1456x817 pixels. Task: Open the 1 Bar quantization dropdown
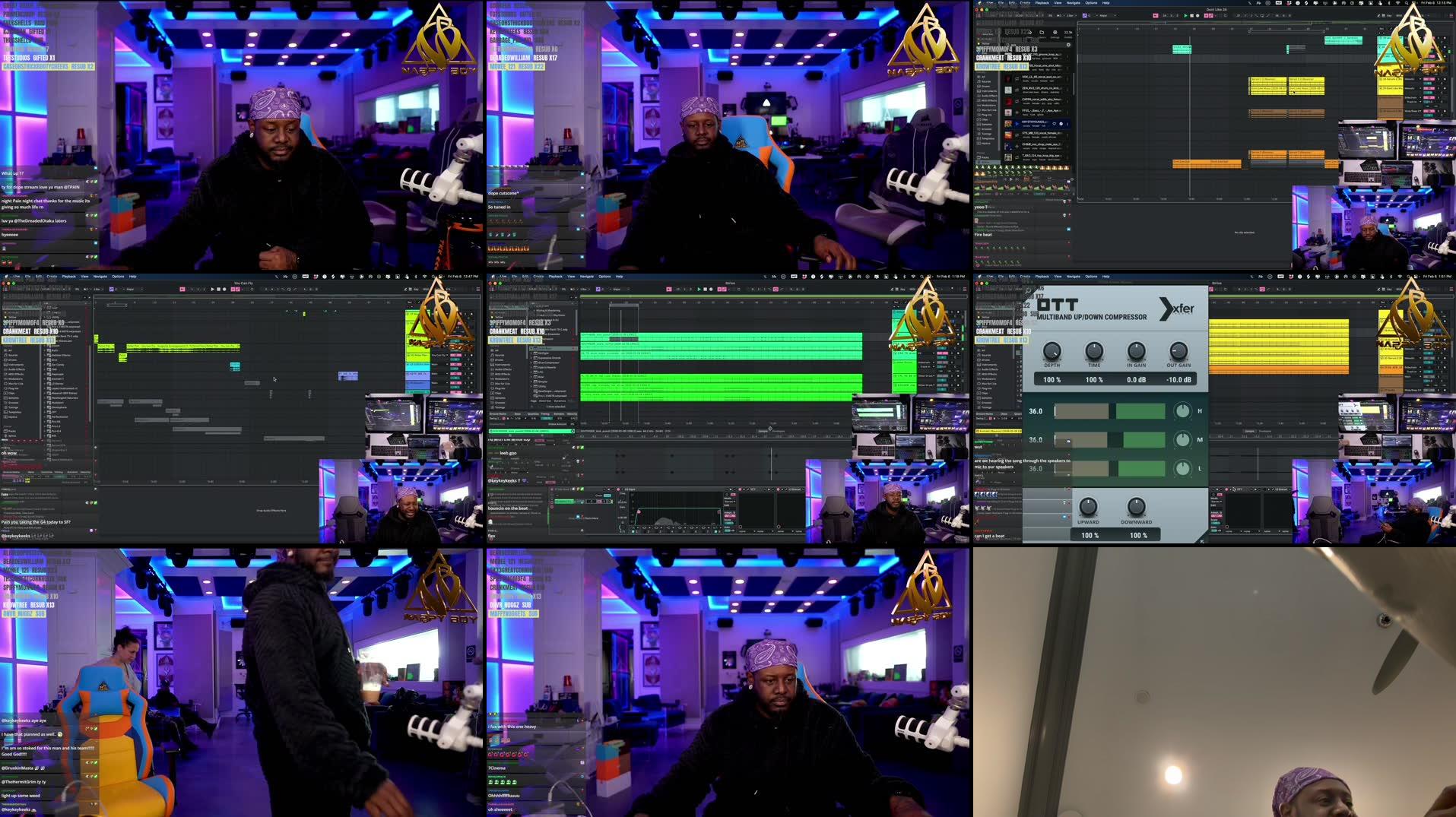[584, 289]
